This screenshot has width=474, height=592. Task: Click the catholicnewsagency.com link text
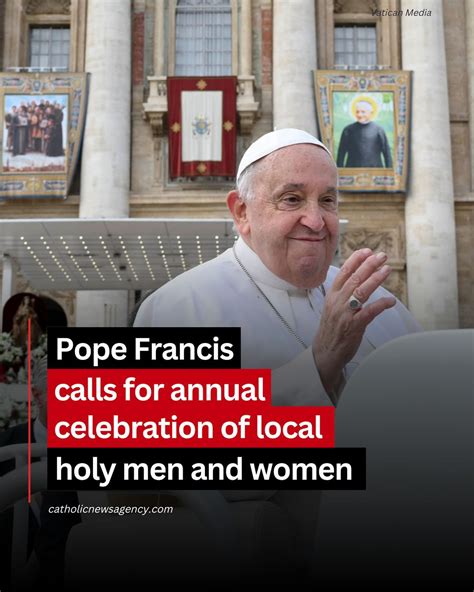[x=111, y=509]
